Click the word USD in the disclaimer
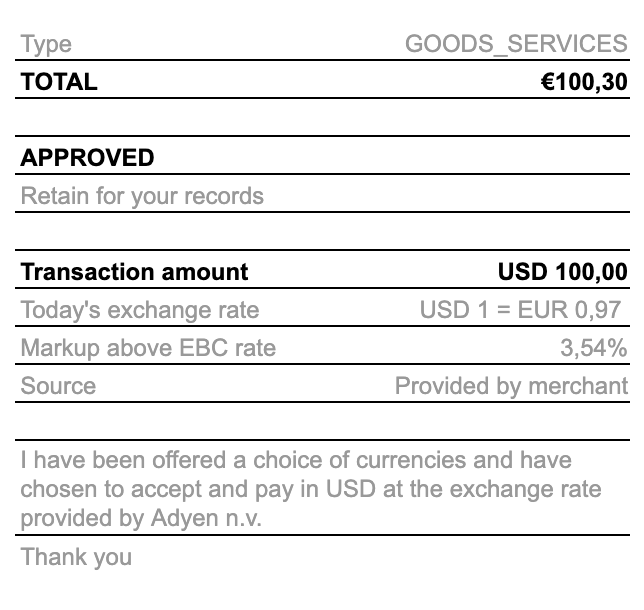This screenshot has height=610, width=644. click(351, 489)
